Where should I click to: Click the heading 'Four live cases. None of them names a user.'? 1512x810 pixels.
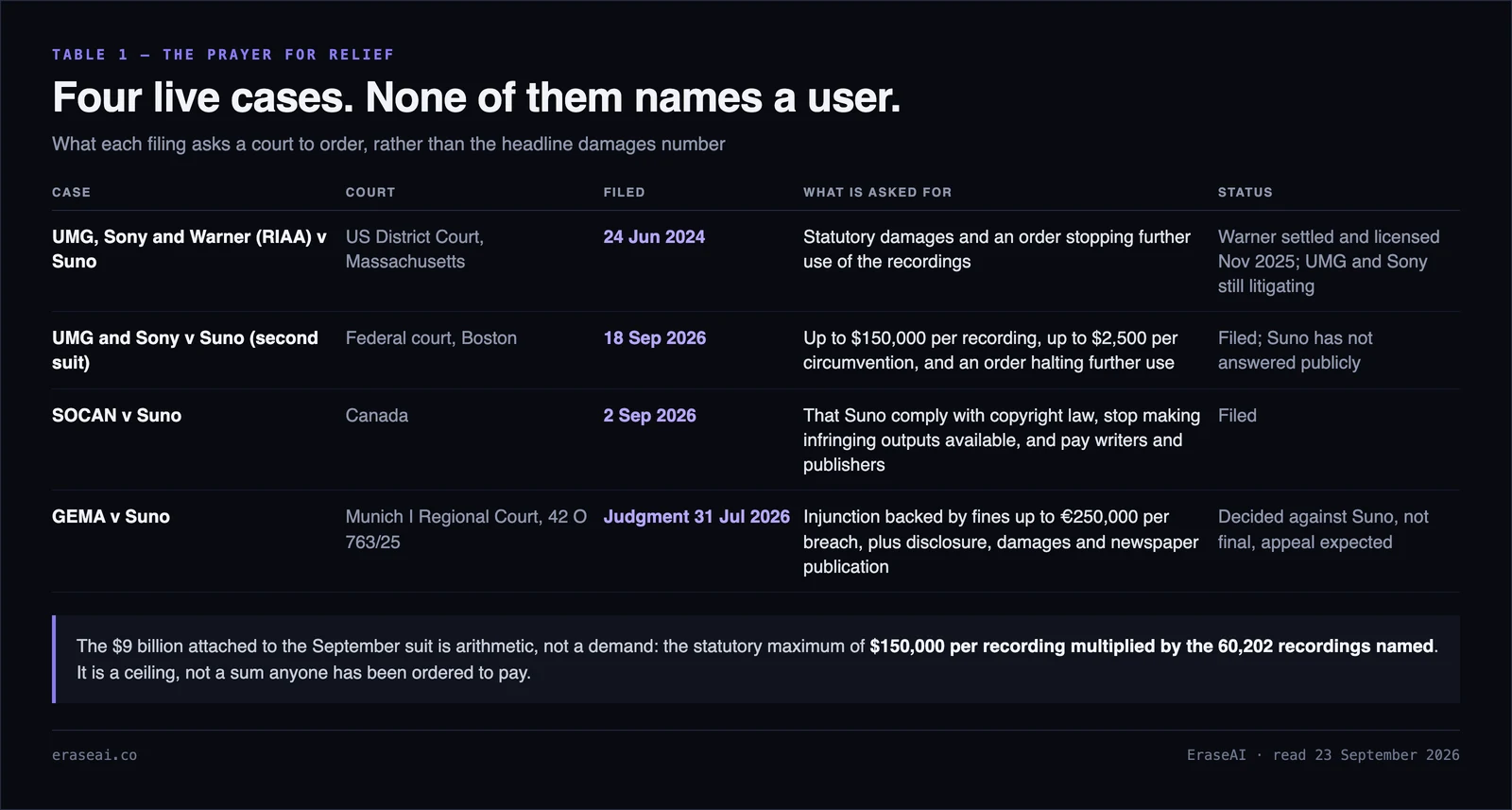coord(476,97)
